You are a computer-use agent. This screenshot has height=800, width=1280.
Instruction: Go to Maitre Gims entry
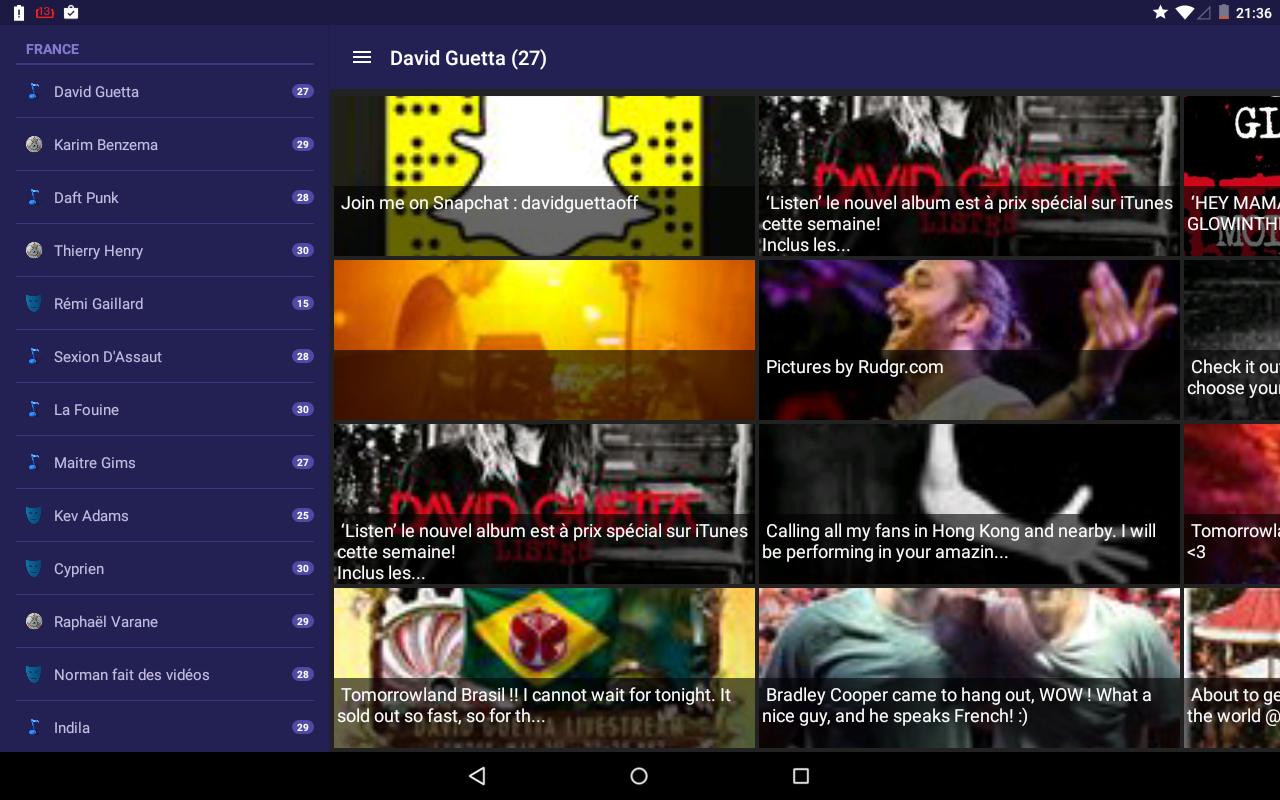(165, 462)
